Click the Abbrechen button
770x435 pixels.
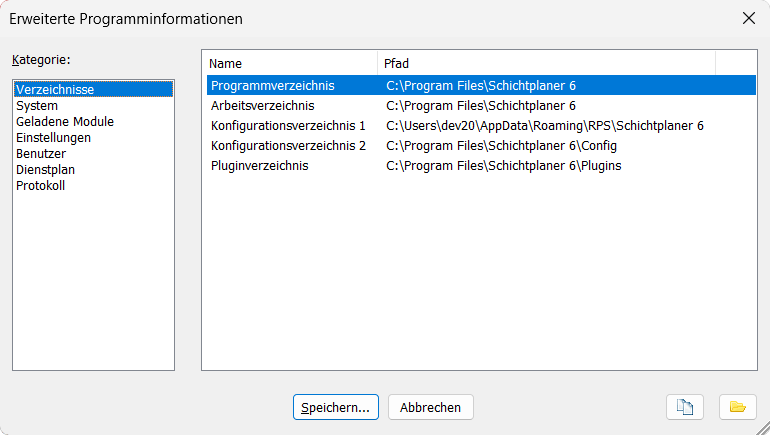(431, 407)
